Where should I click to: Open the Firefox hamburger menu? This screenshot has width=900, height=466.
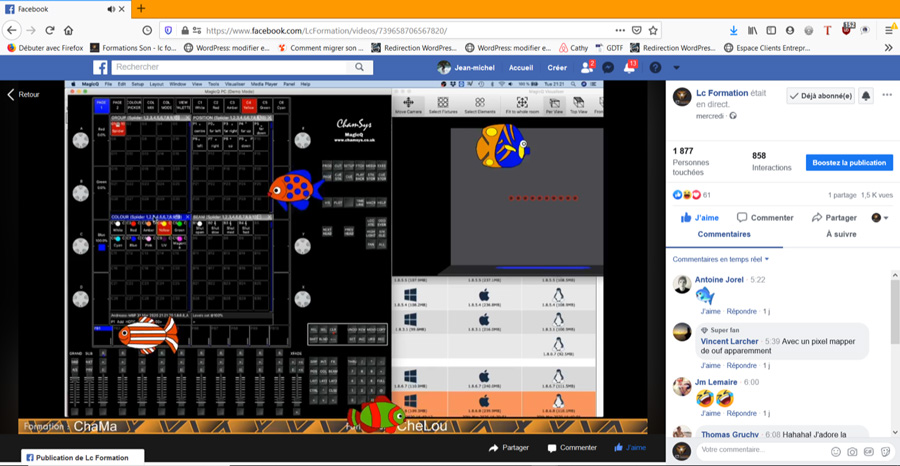(888, 30)
